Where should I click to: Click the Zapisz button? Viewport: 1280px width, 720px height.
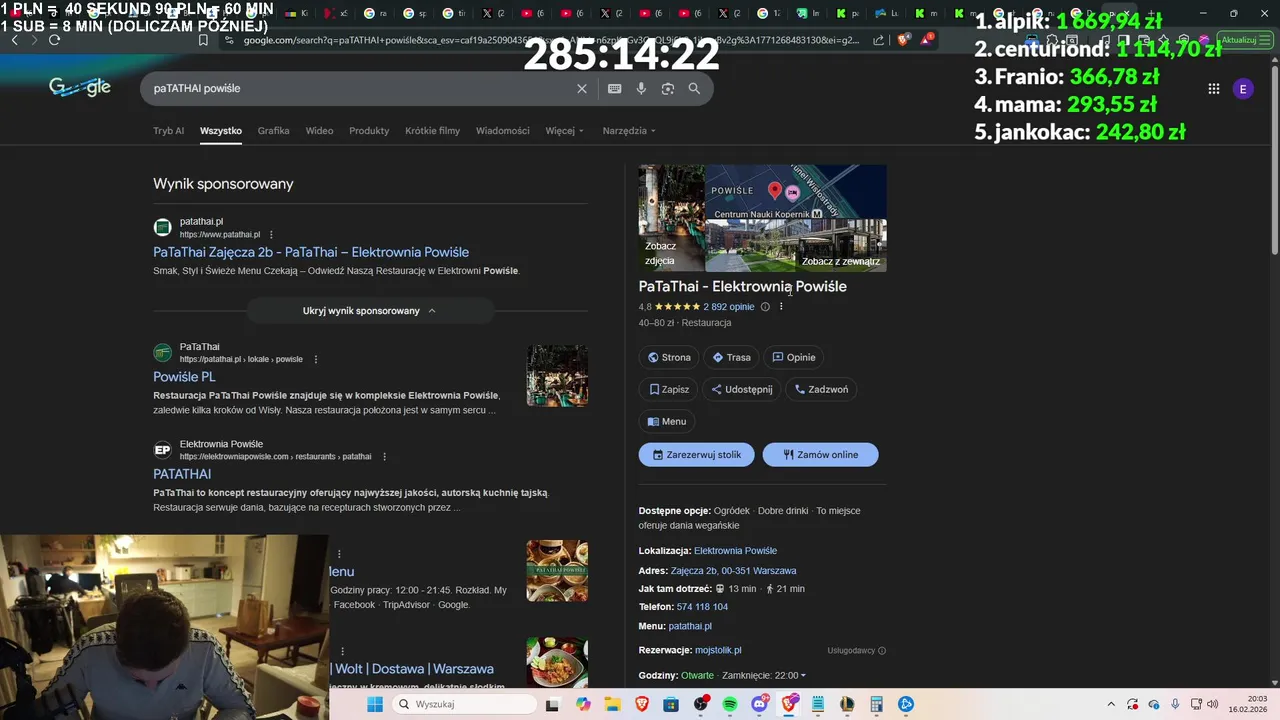pyautogui.click(x=669, y=389)
